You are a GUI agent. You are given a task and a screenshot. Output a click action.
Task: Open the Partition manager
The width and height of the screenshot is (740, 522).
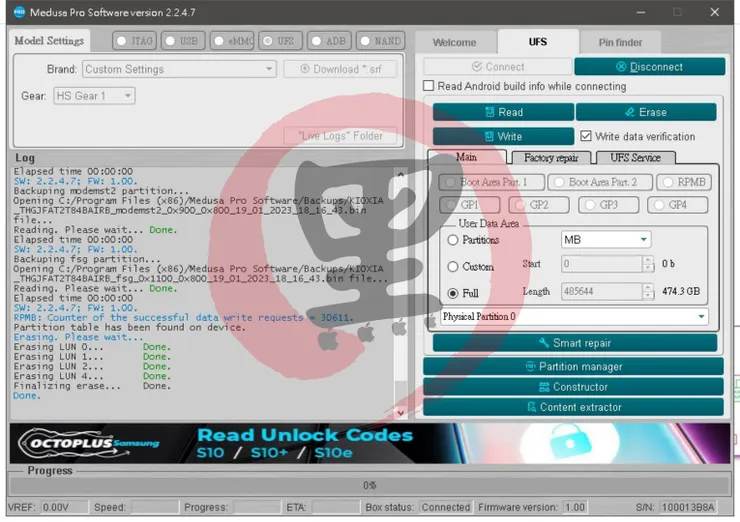coord(573,366)
